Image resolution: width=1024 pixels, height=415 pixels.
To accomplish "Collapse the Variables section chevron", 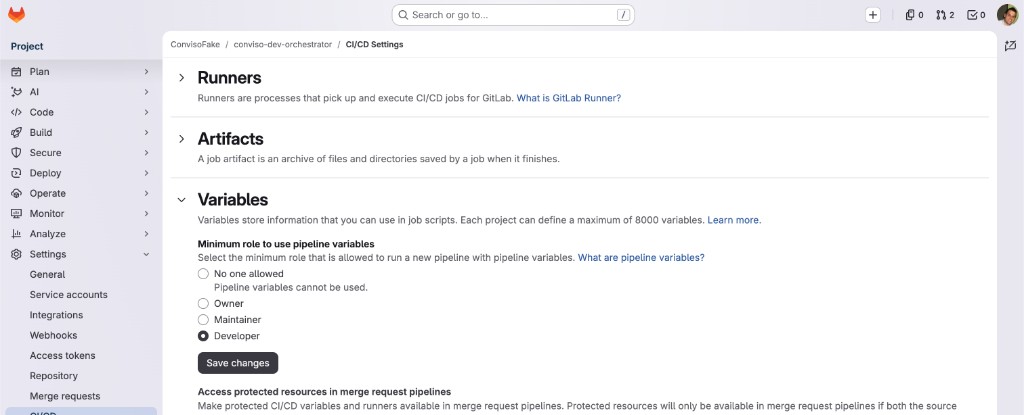I will coord(182,199).
